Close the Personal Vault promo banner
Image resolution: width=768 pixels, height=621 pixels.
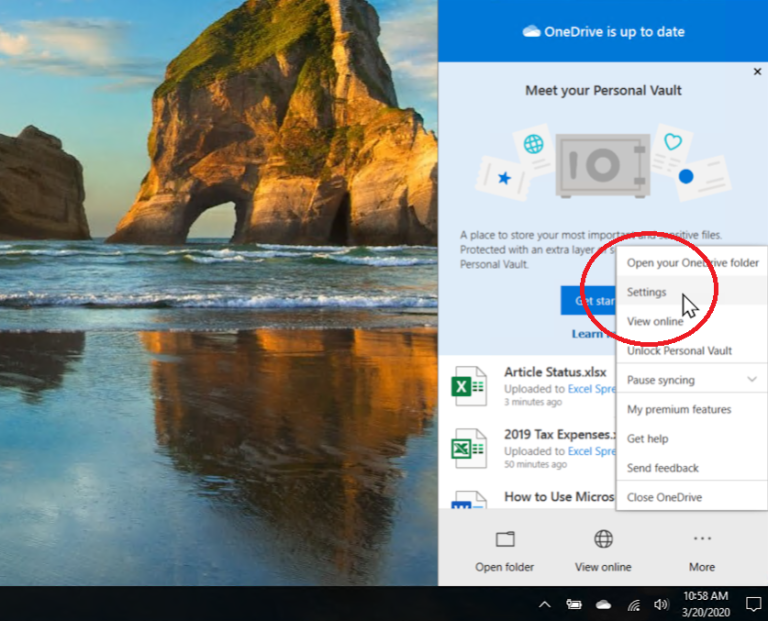coord(757,72)
